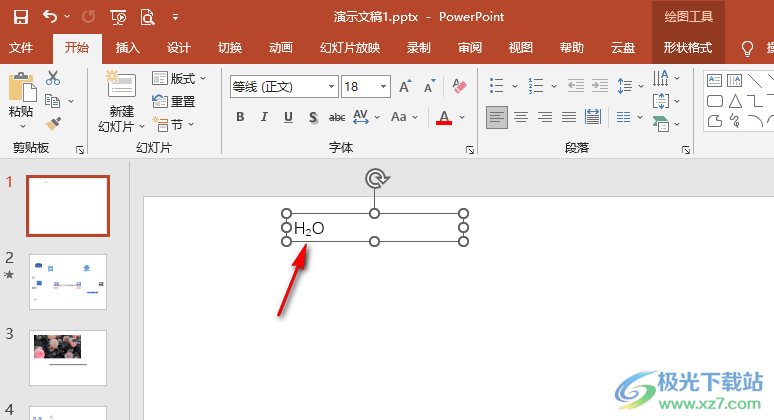Click the rotation handle above the text box
Screen dimensions: 774x420
tap(377, 178)
